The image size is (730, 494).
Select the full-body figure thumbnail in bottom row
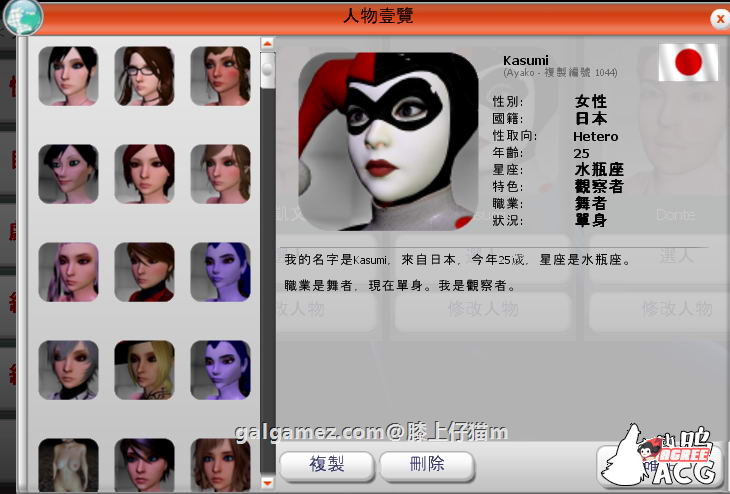pyautogui.click(x=68, y=465)
